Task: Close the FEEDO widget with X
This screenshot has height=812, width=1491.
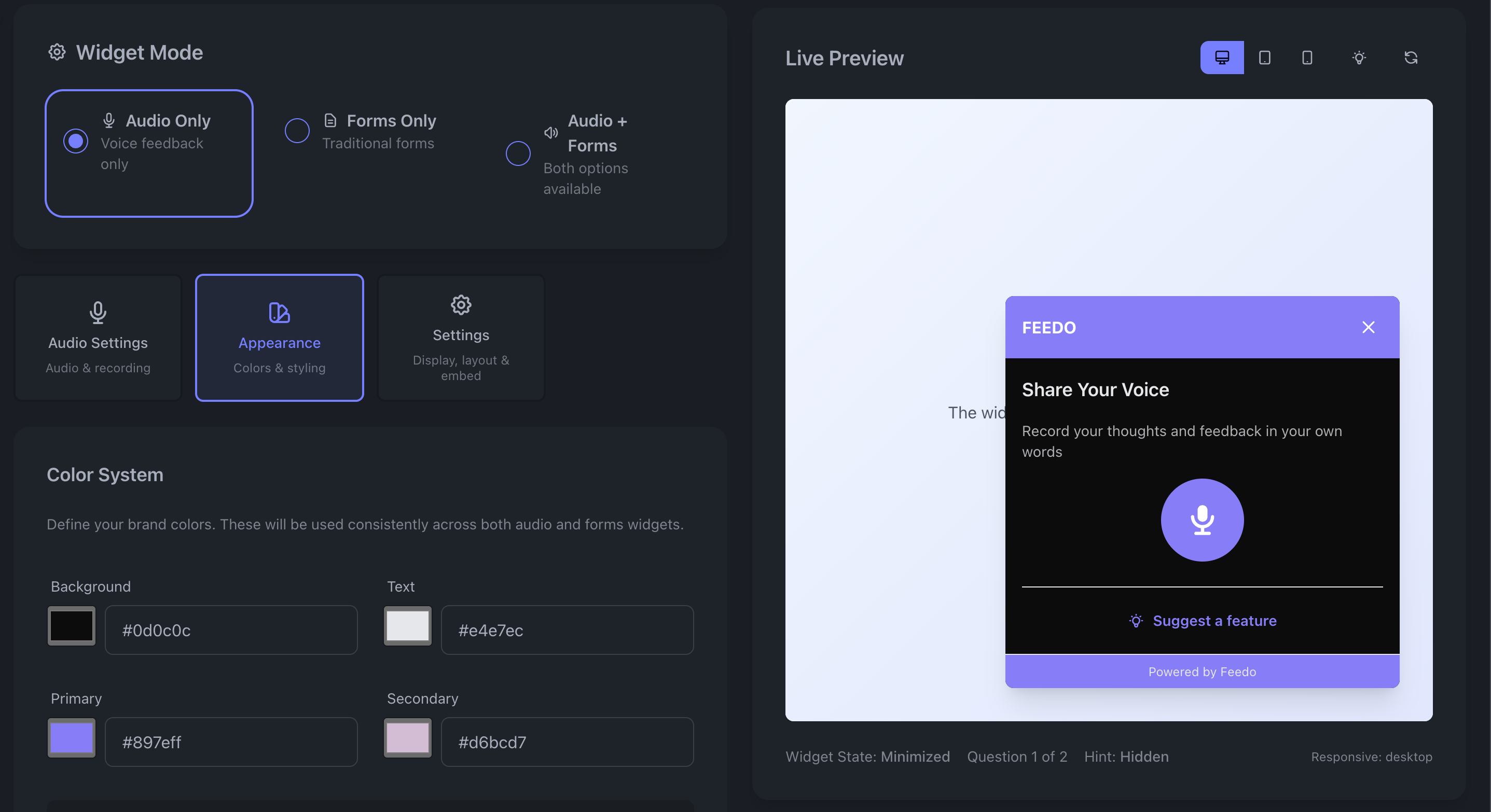Action: click(x=1368, y=327)
